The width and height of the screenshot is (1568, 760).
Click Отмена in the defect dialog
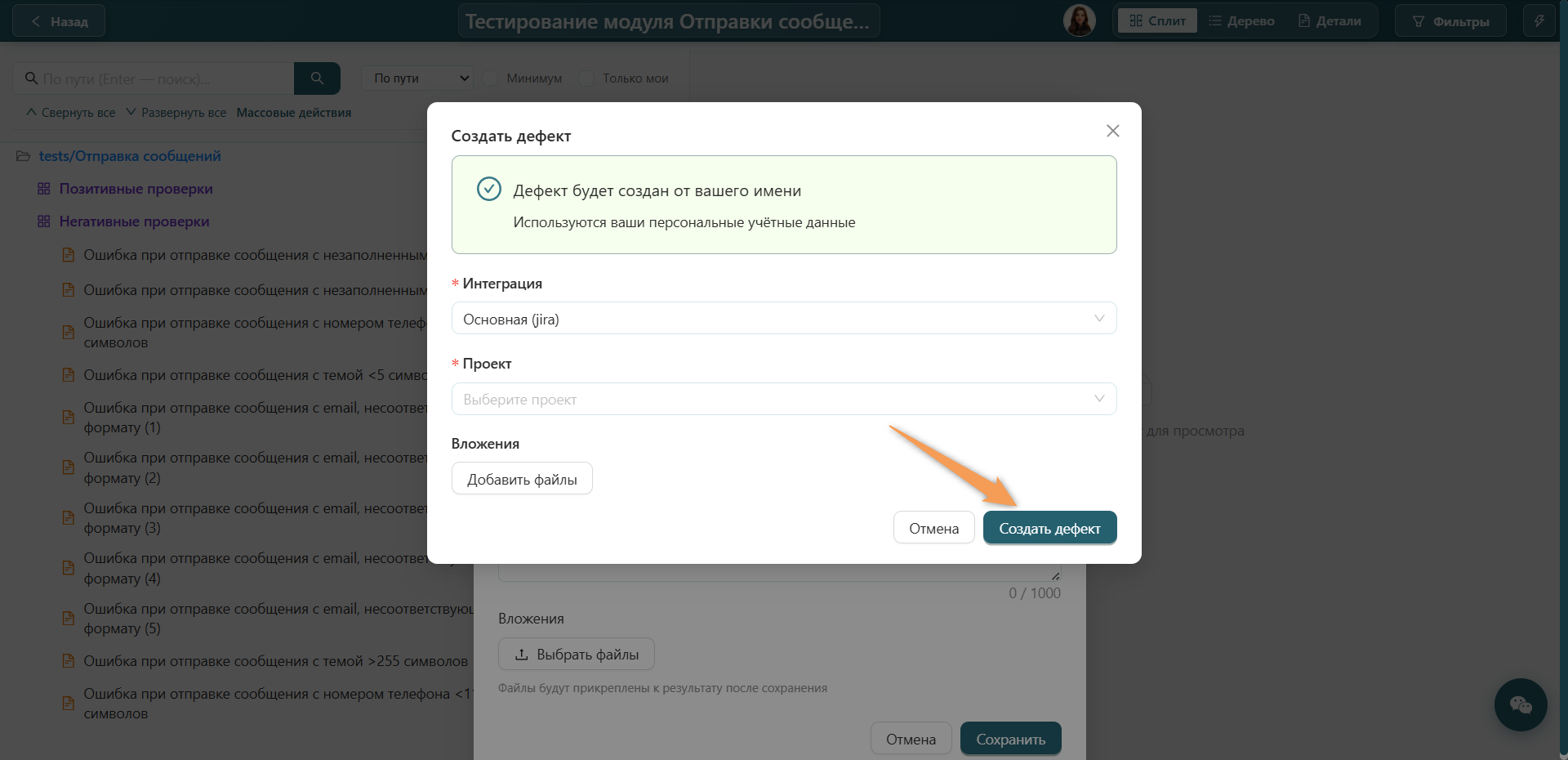click(x=933, y=528)
